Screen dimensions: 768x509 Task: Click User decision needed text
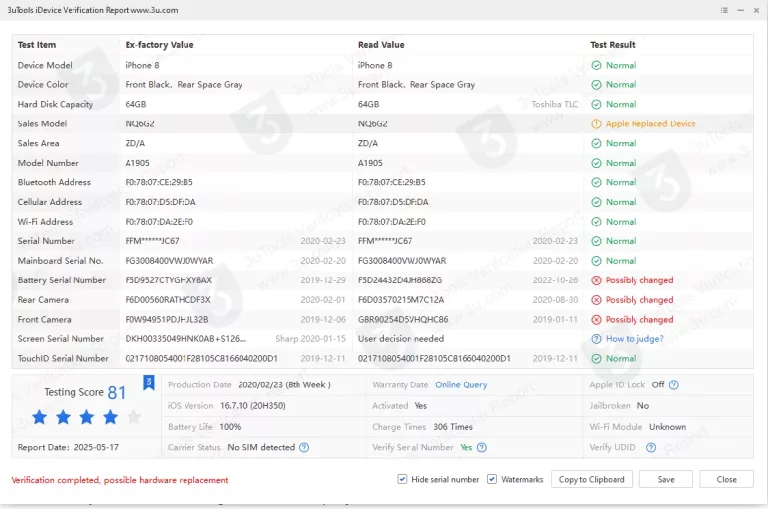pos(401,339)
